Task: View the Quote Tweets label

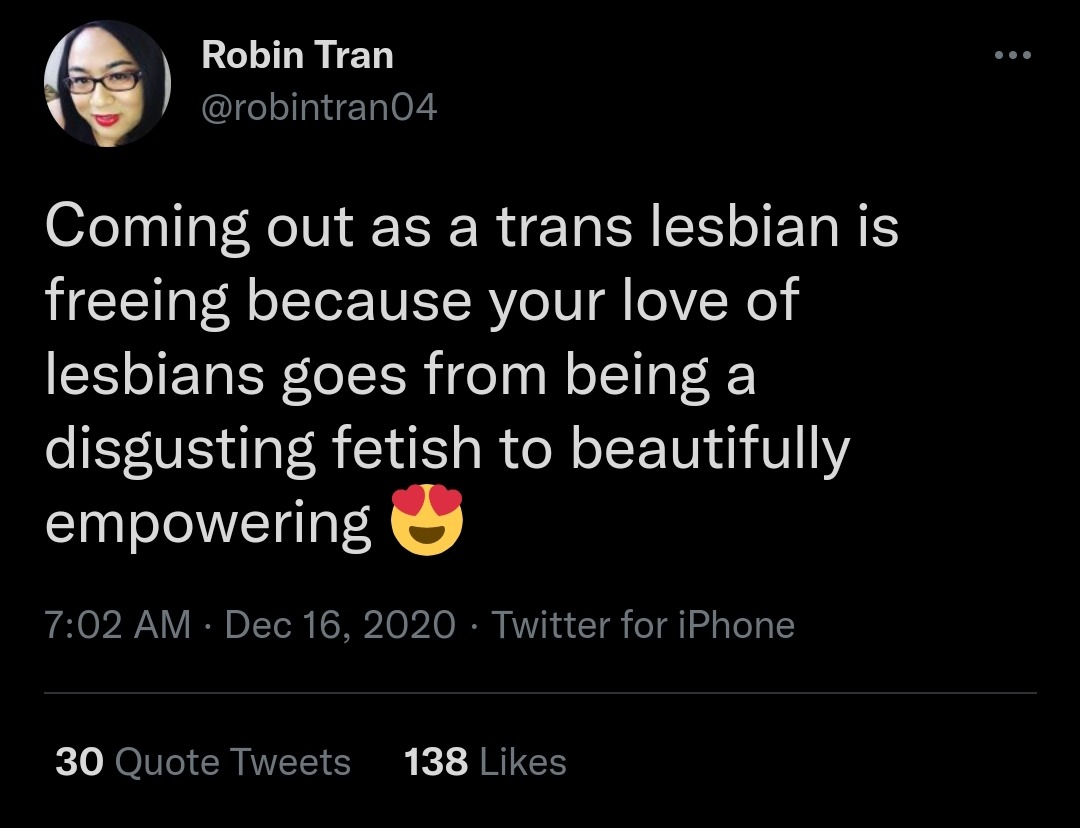Action: pos(233,762)
